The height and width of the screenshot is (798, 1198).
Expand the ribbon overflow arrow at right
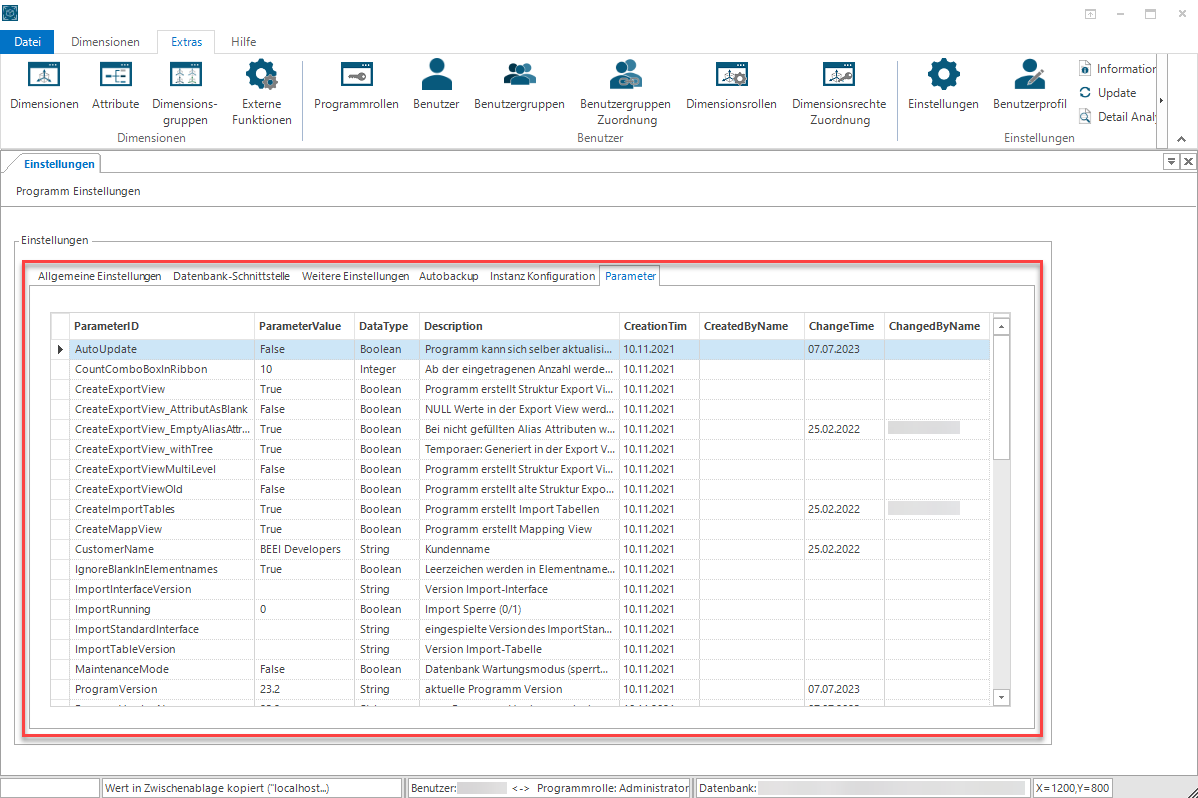click(1161, 100)
